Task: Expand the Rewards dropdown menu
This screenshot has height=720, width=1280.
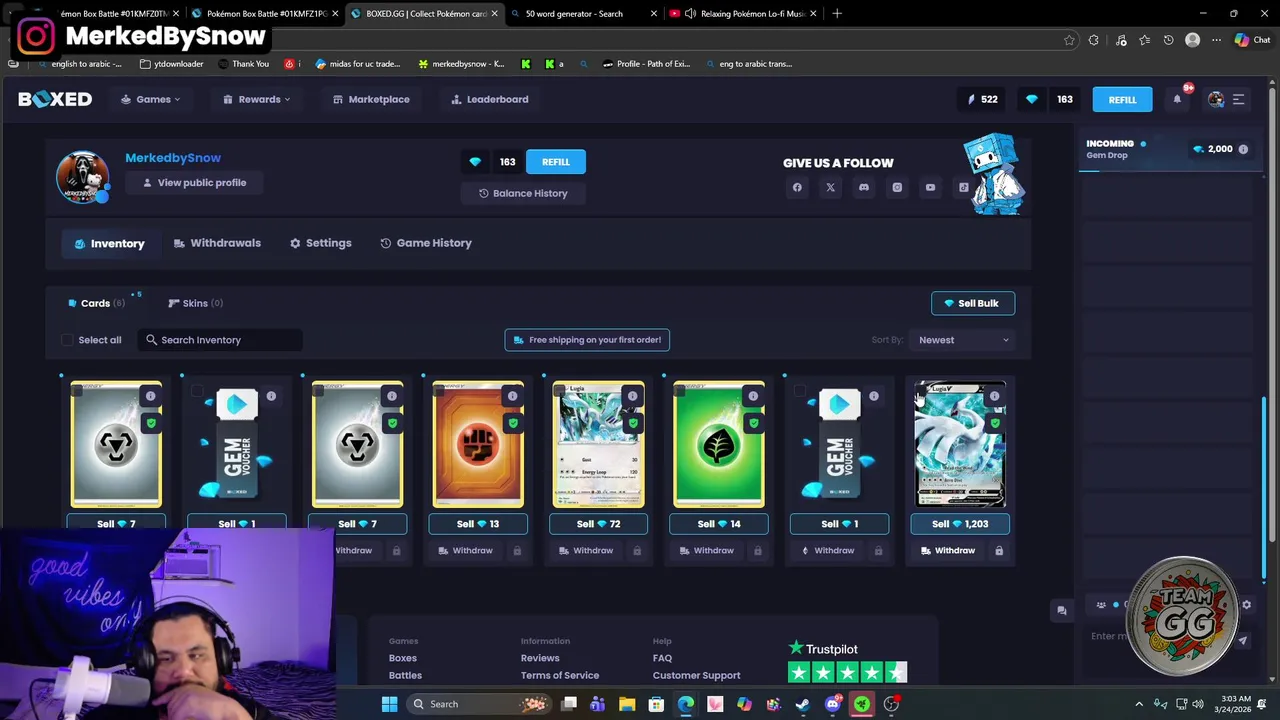Action: (257, 99)
